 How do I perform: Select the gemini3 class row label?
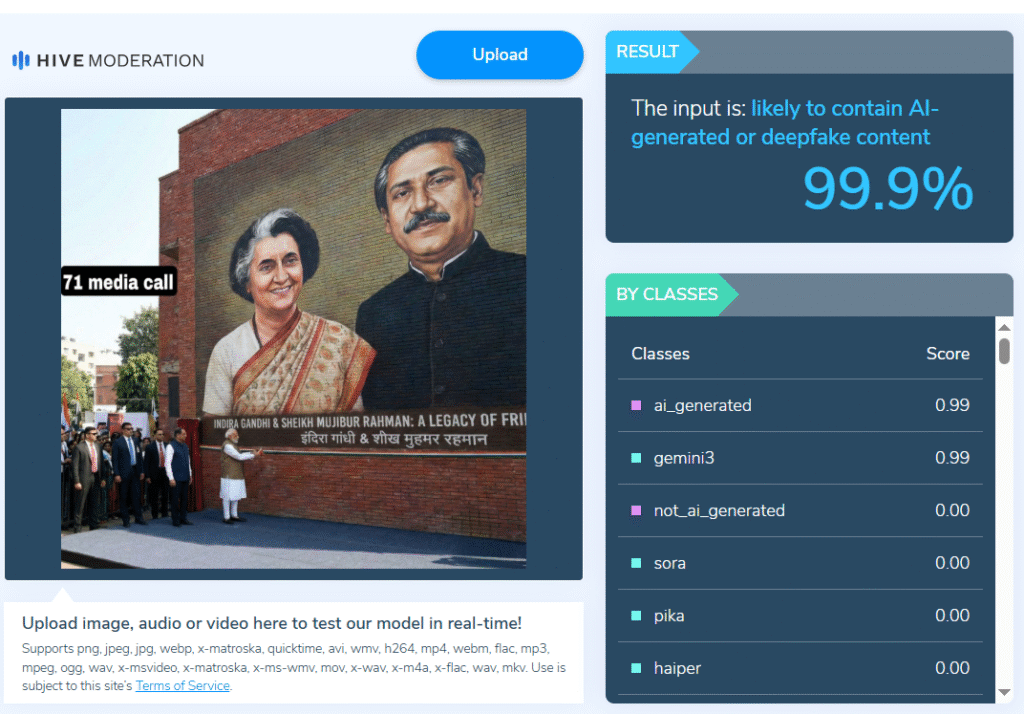pyautogui.click(x=683, y=458)
